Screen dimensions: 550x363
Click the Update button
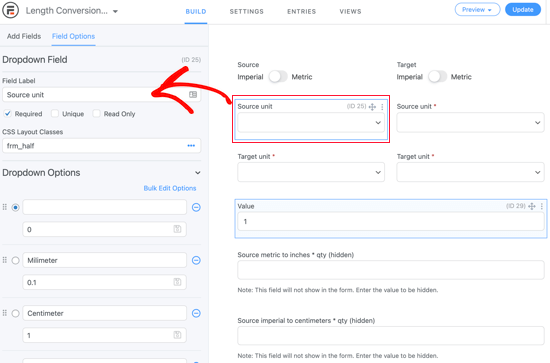pos(523,9)
